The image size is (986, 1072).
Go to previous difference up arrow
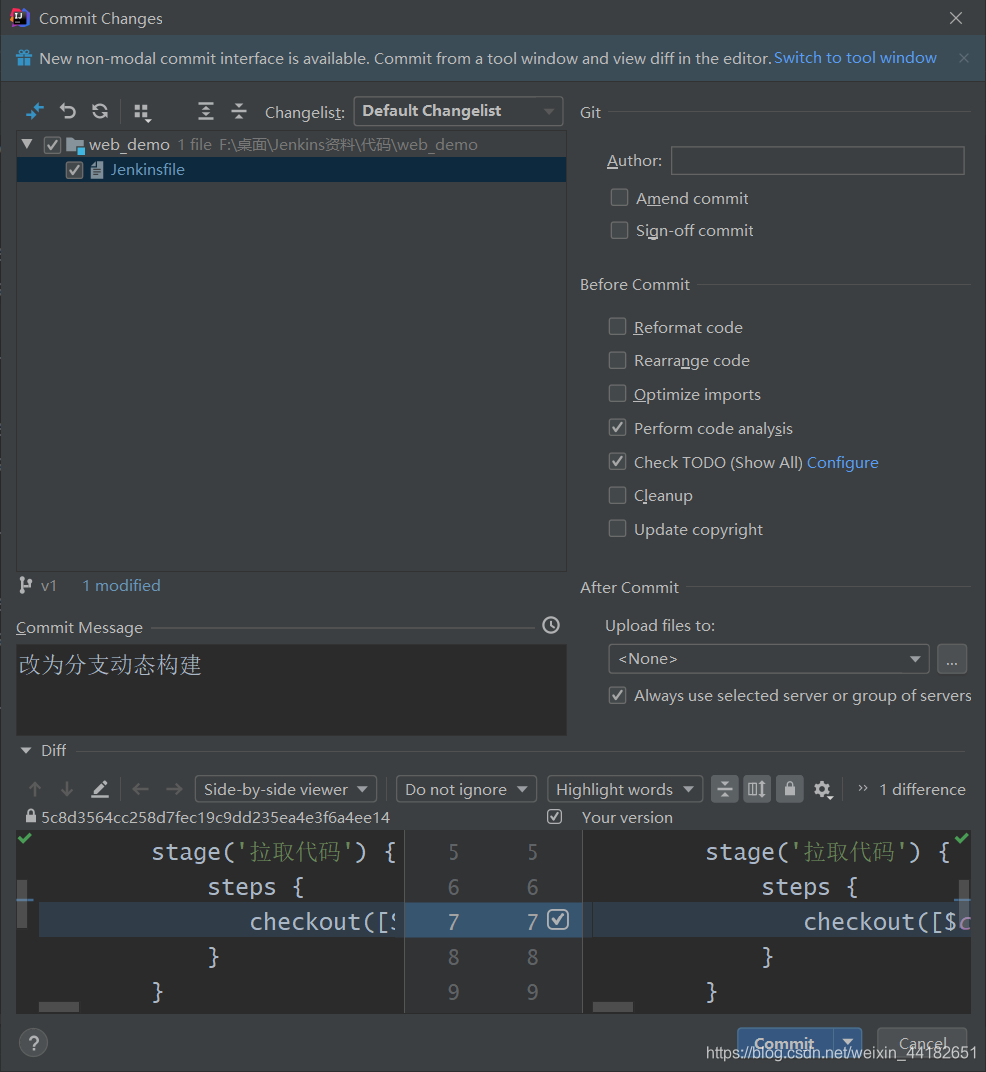coord(35,789)
